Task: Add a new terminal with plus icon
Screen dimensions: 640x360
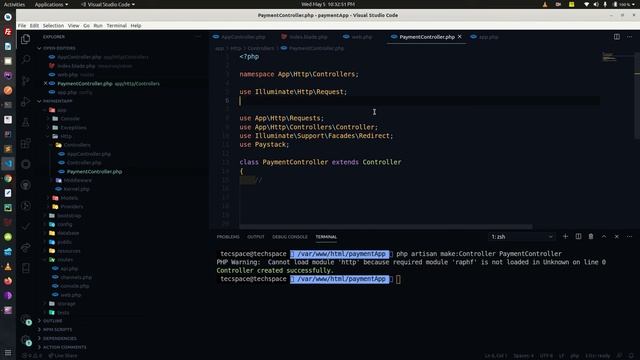Action: 565,236
